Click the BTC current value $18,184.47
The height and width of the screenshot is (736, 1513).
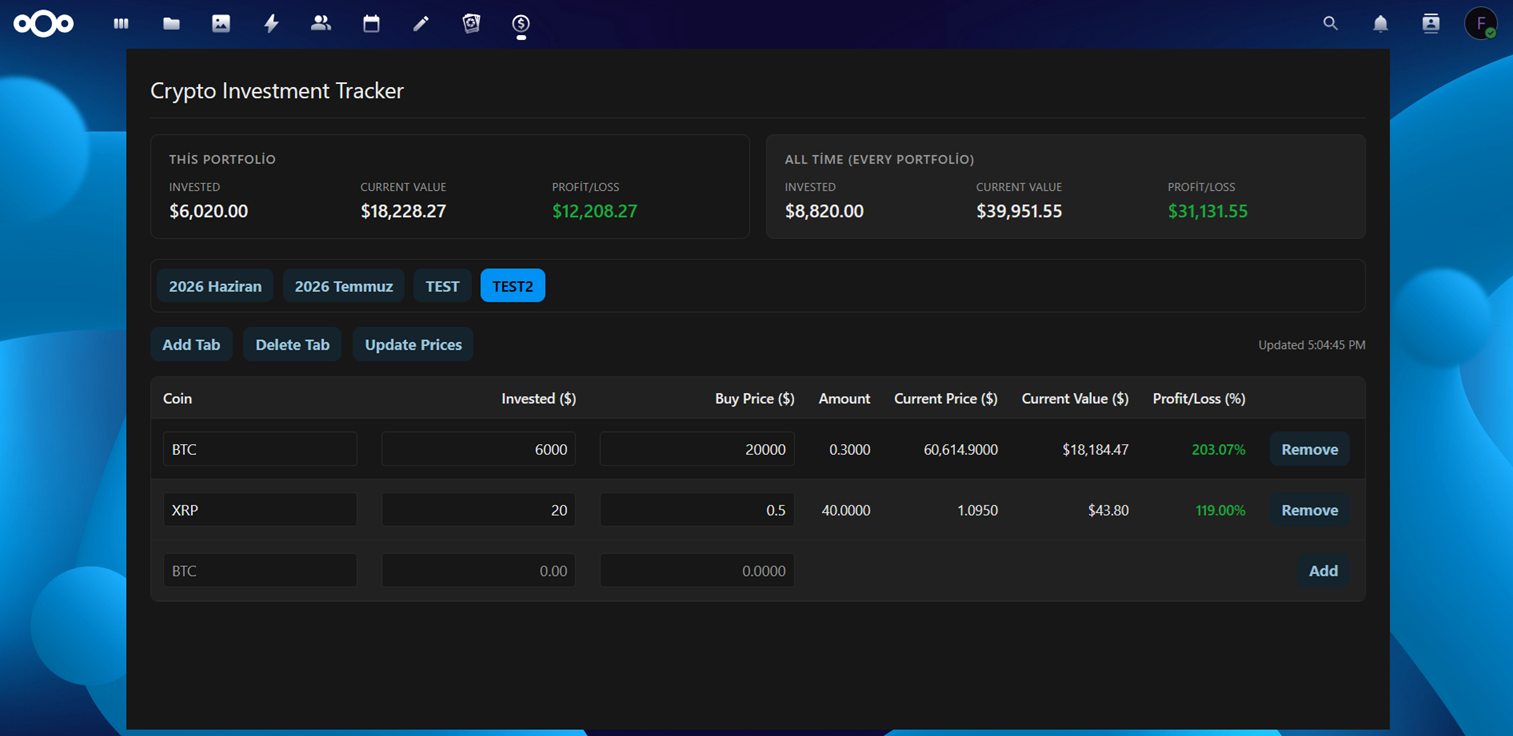[1095, 450]
